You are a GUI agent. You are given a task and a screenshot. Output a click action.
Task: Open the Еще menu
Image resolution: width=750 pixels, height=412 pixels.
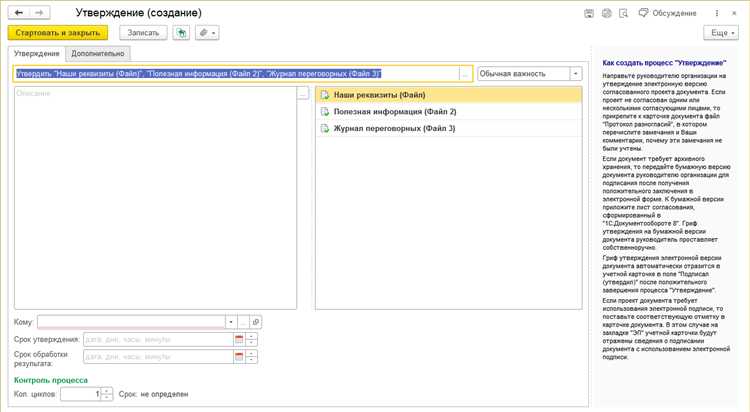click(x=721, y=33)
